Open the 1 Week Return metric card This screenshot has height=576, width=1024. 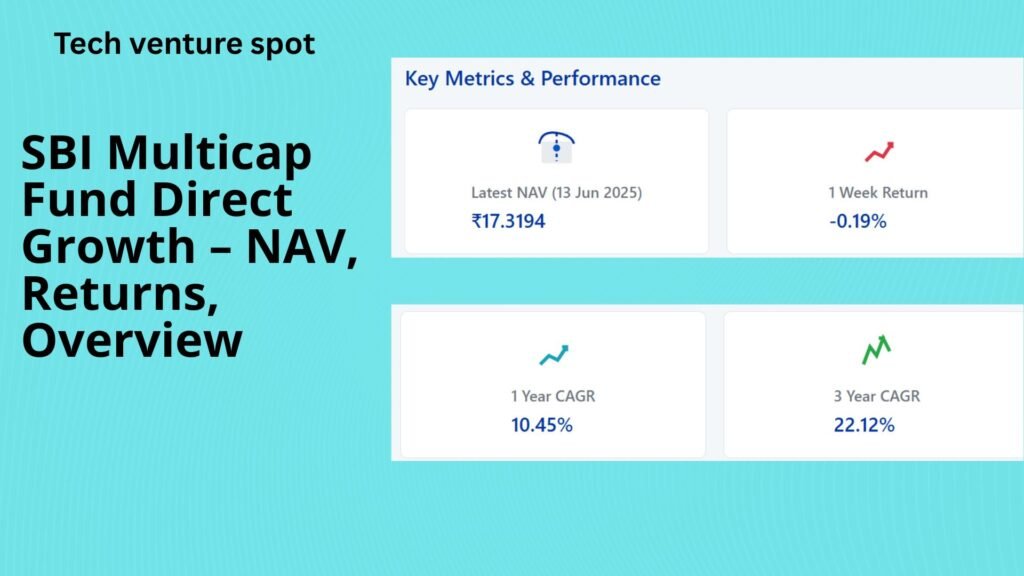tap(875, 182)
